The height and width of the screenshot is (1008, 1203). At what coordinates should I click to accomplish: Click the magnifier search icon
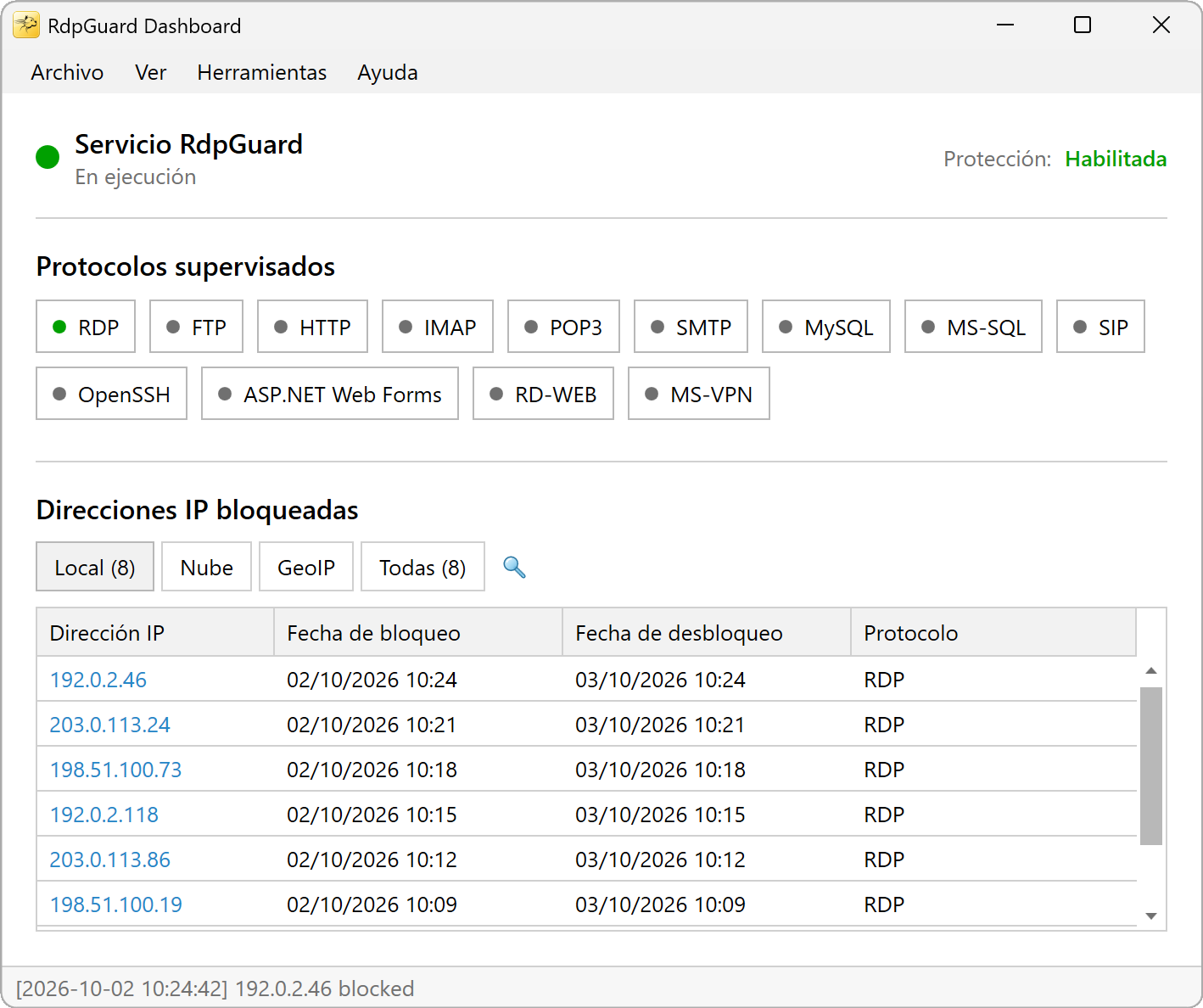pyautogui.click(x=514, y=567)
